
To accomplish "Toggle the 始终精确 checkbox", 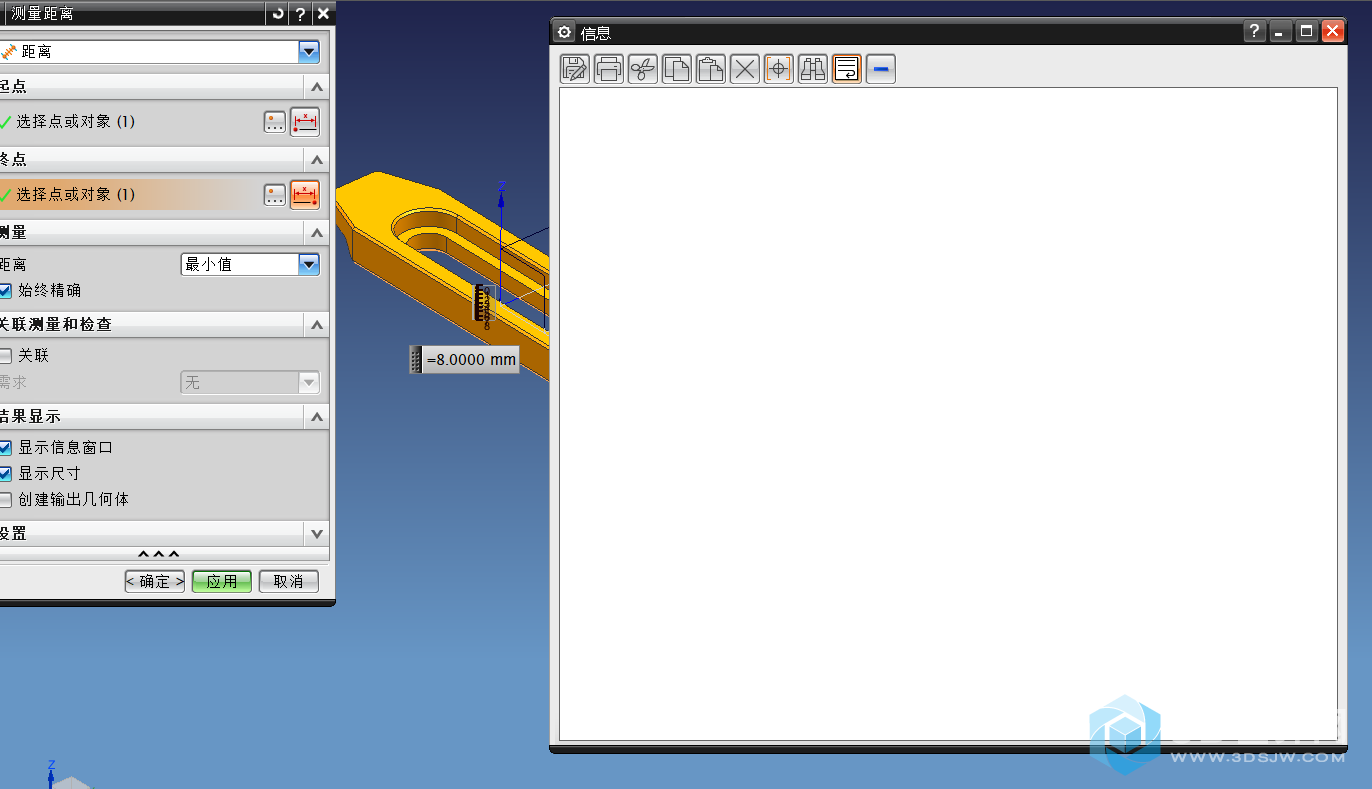I will click(6, 290).
